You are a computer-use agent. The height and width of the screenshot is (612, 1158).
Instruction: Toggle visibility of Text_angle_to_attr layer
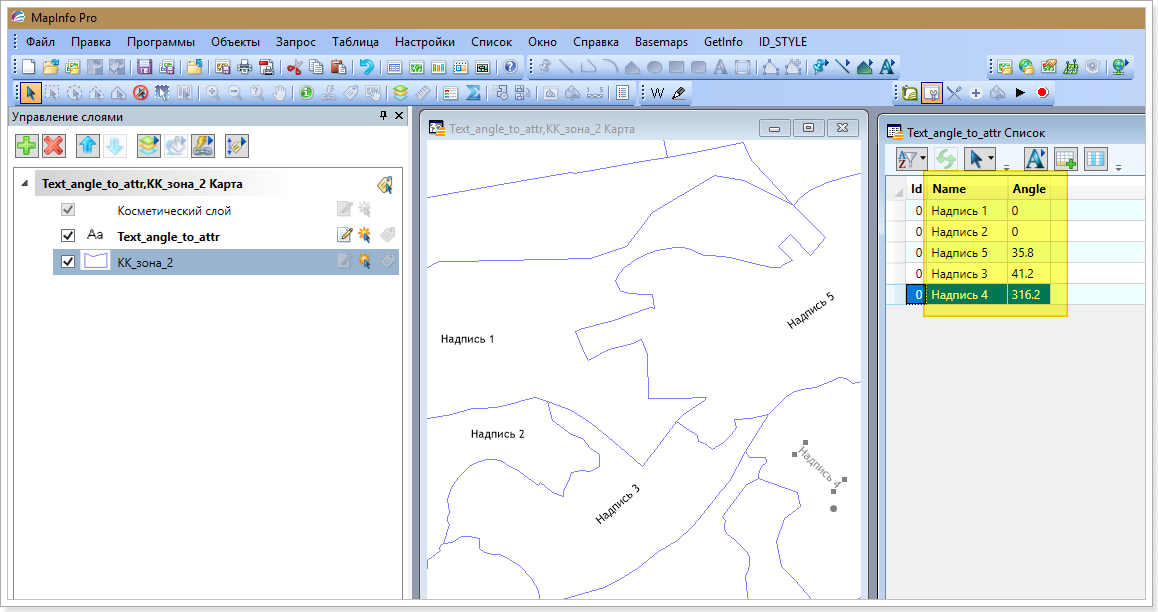point(68,236)
